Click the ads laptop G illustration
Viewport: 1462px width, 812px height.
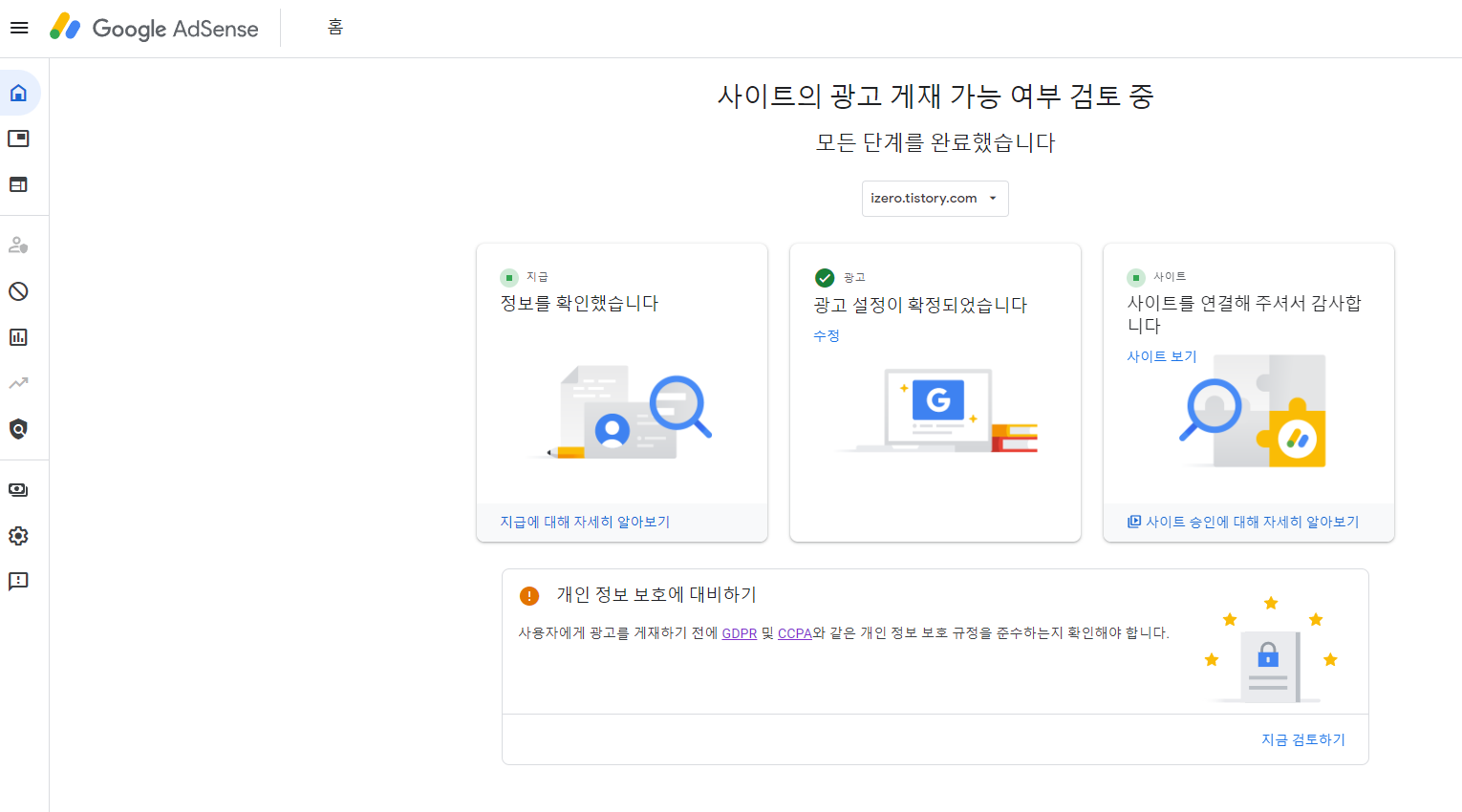[935, 411]
